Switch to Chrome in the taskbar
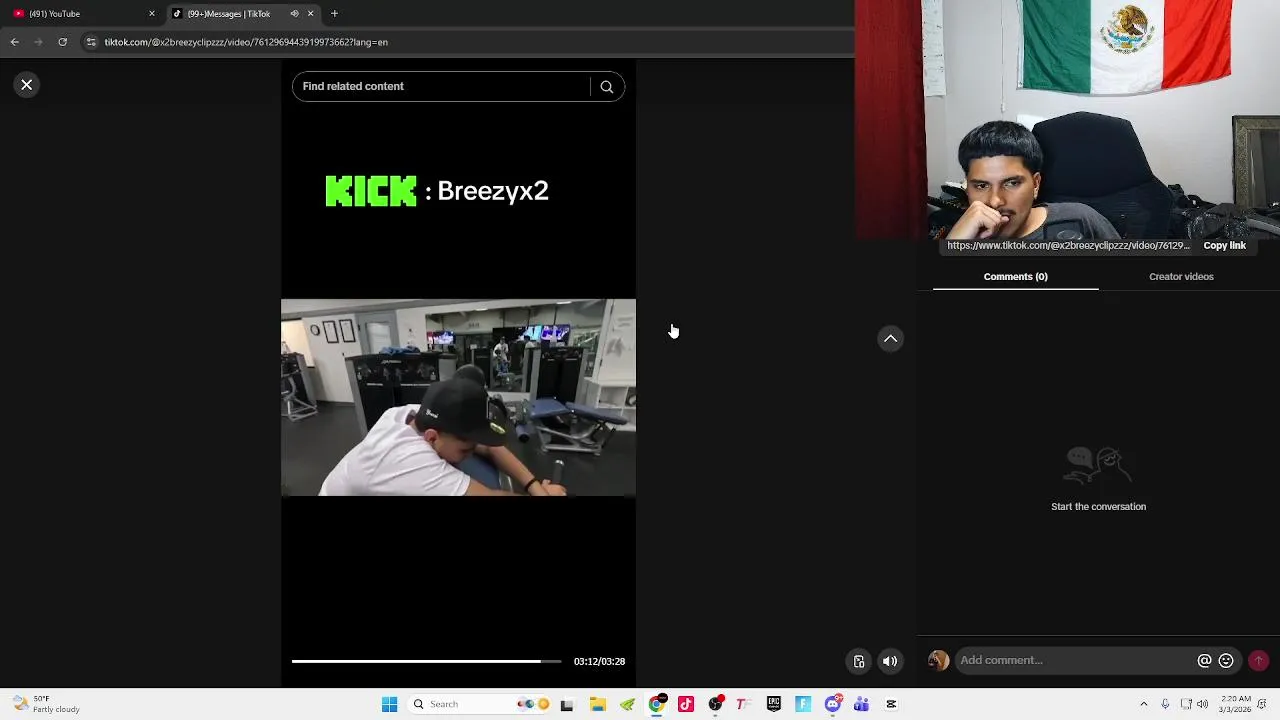The image size is (1280, 720). 656,704
